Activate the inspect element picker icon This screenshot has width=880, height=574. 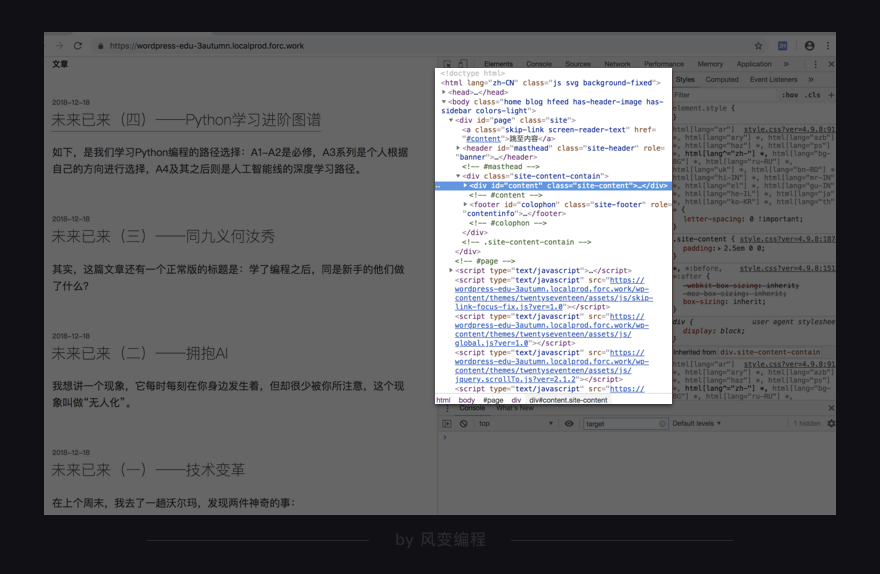click(447, 64)
